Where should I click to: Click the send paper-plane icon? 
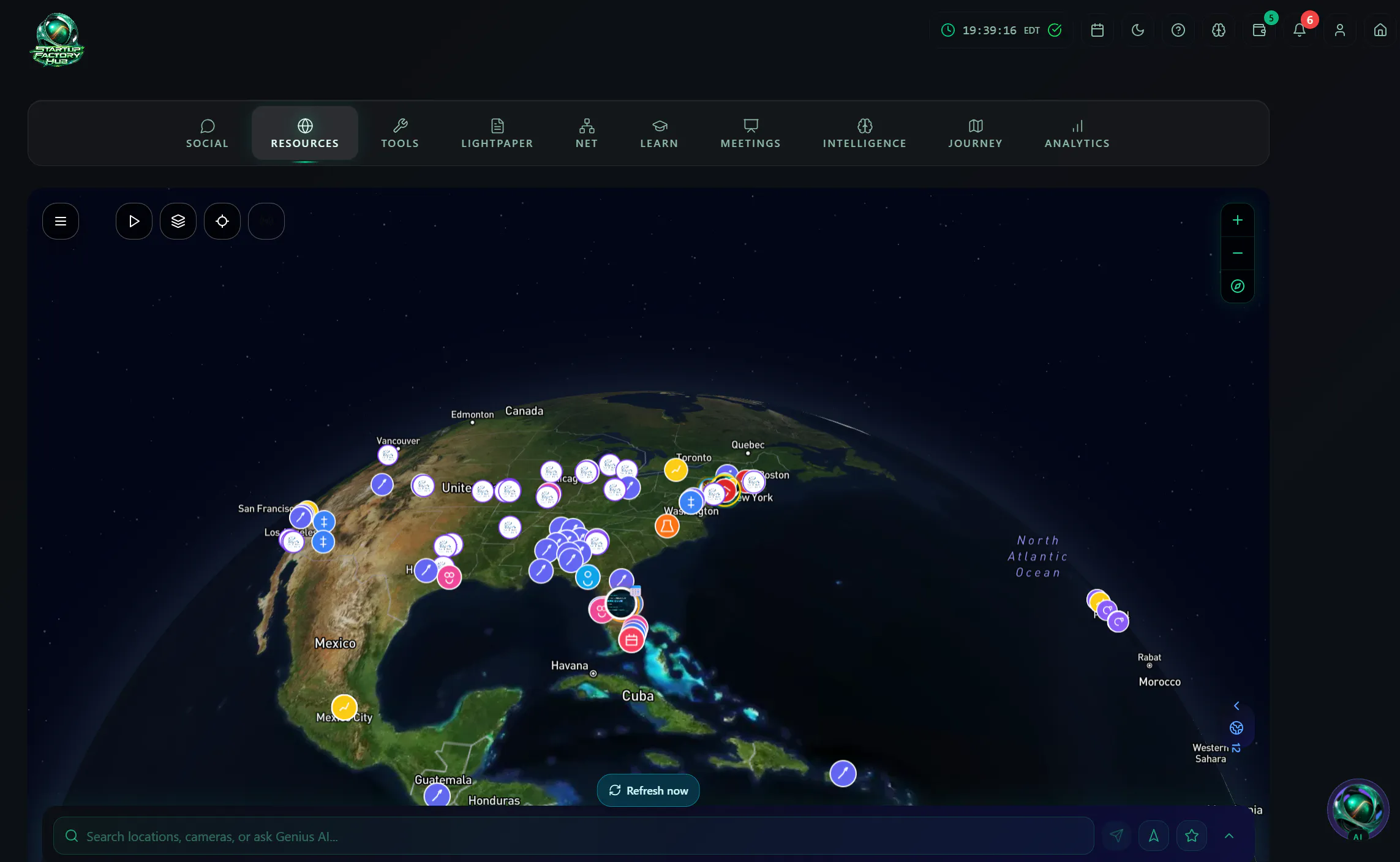click(x=1116, y=836)
